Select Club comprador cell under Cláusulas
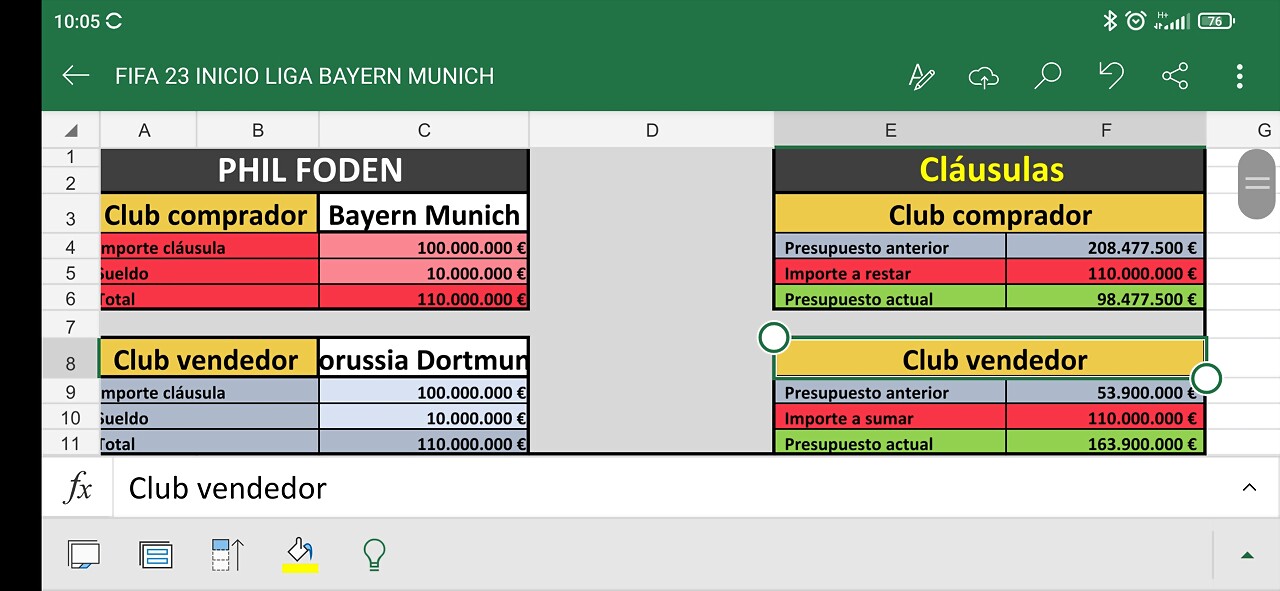Screen dimensions: 1280x591 pyautogui.click(x=990, y=215)
